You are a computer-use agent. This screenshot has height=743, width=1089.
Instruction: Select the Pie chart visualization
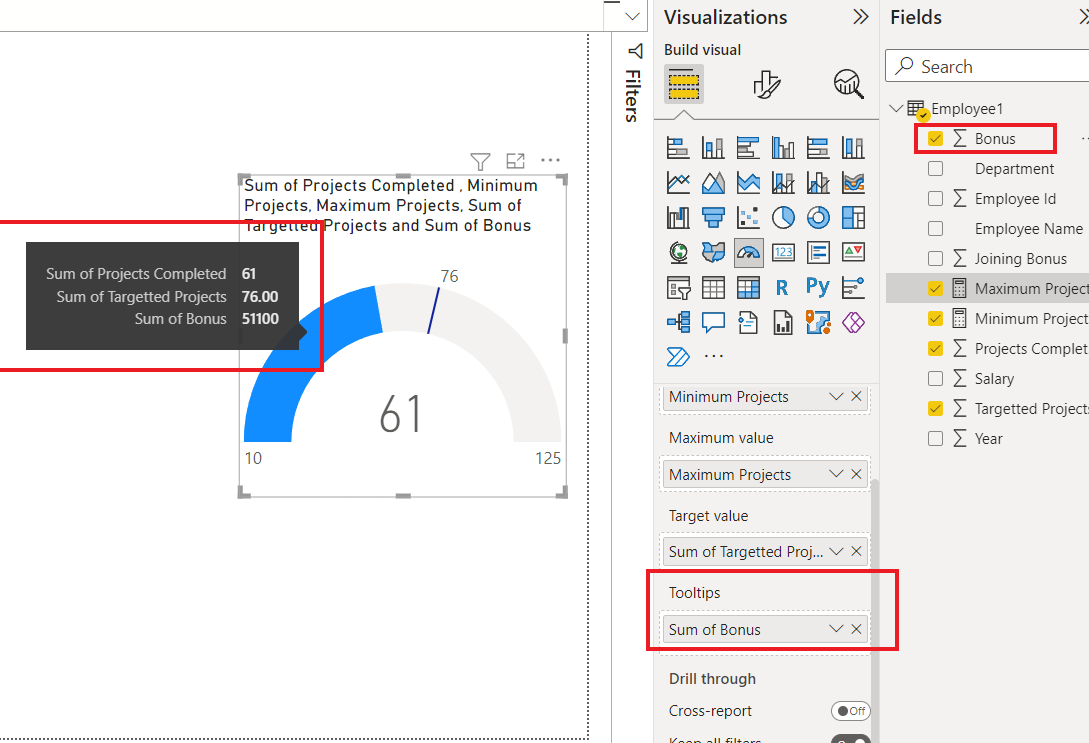point(783,217)
